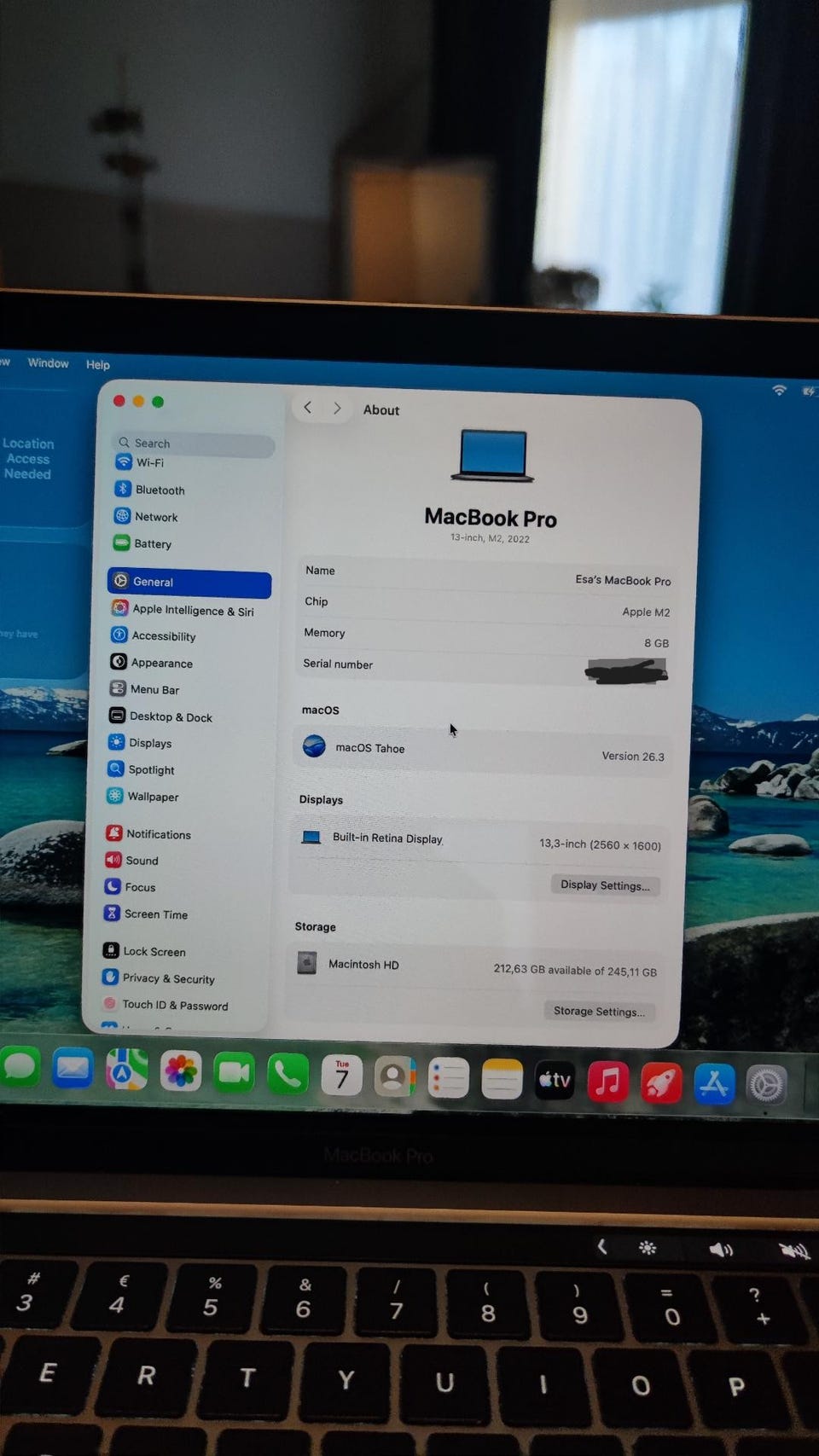Click the Wi-Fi status icon in menu bar
This screenshot has width=819, height=1456.
779,390
